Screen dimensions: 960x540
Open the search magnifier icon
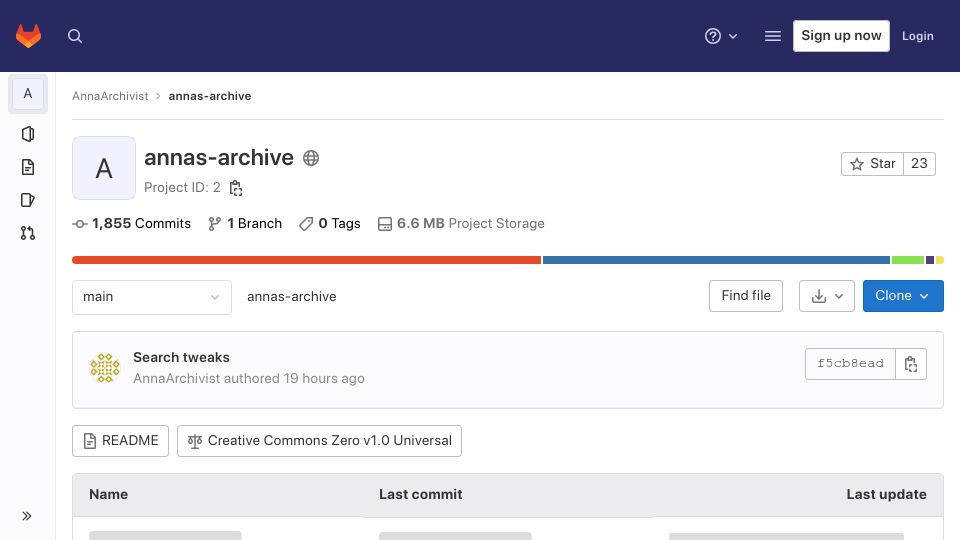click(x=75, y=36)
